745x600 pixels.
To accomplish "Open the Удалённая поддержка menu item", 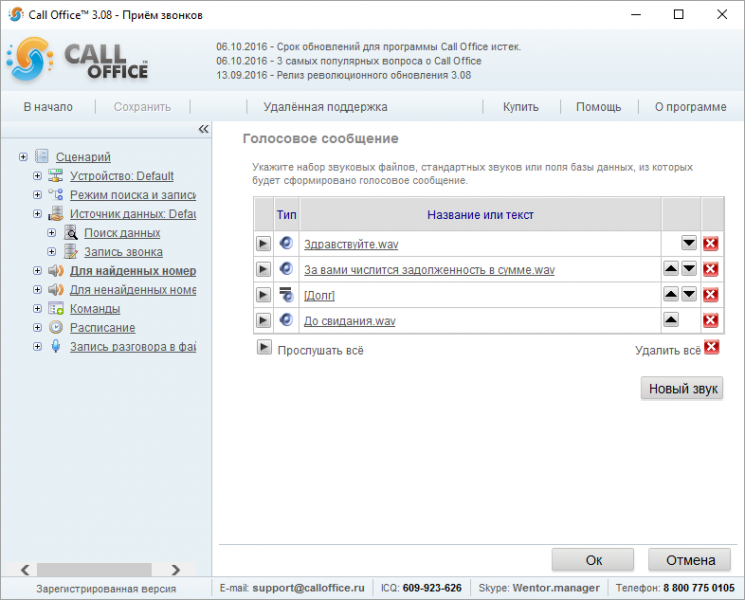I will tap(325, 107).
